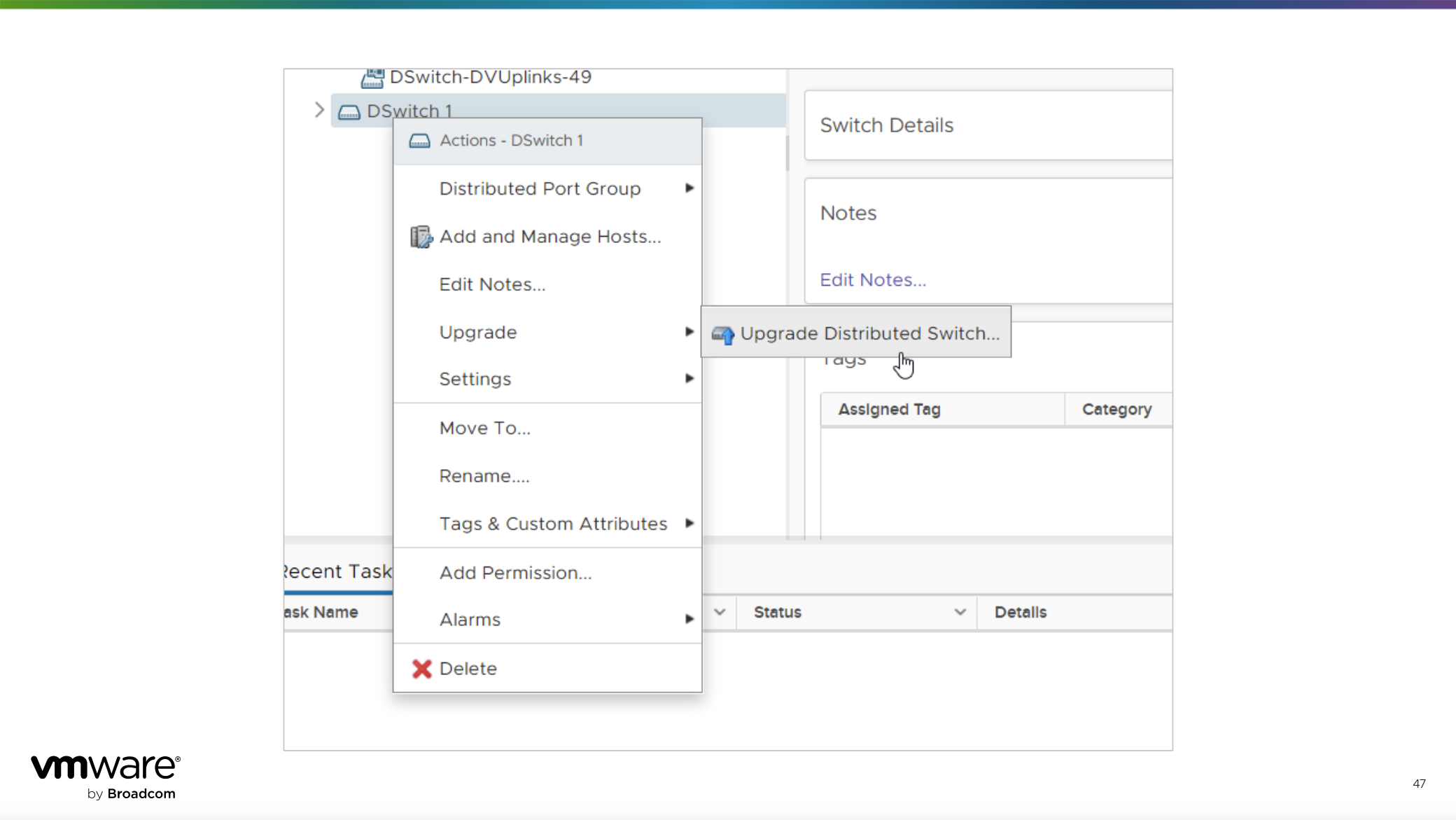Click the Upgrade Distributed Switch arrow icon
The height and width of the screenshot is (820, 1456).
[x=723, y=335]
